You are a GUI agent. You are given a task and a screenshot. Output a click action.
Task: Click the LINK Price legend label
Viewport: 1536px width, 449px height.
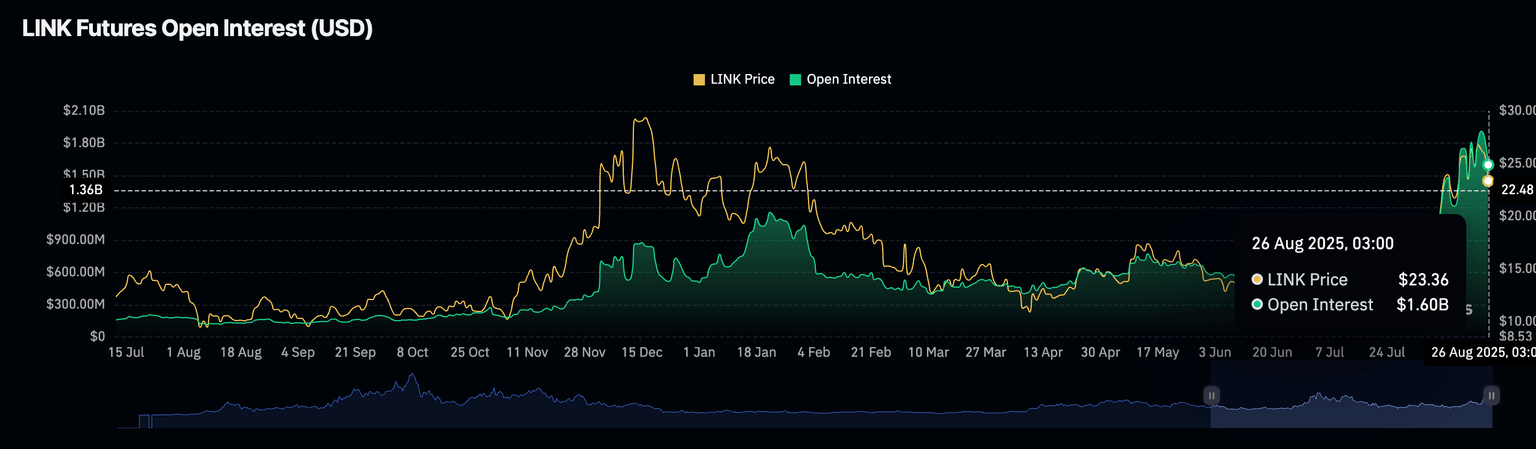click(x=742, y=79)
